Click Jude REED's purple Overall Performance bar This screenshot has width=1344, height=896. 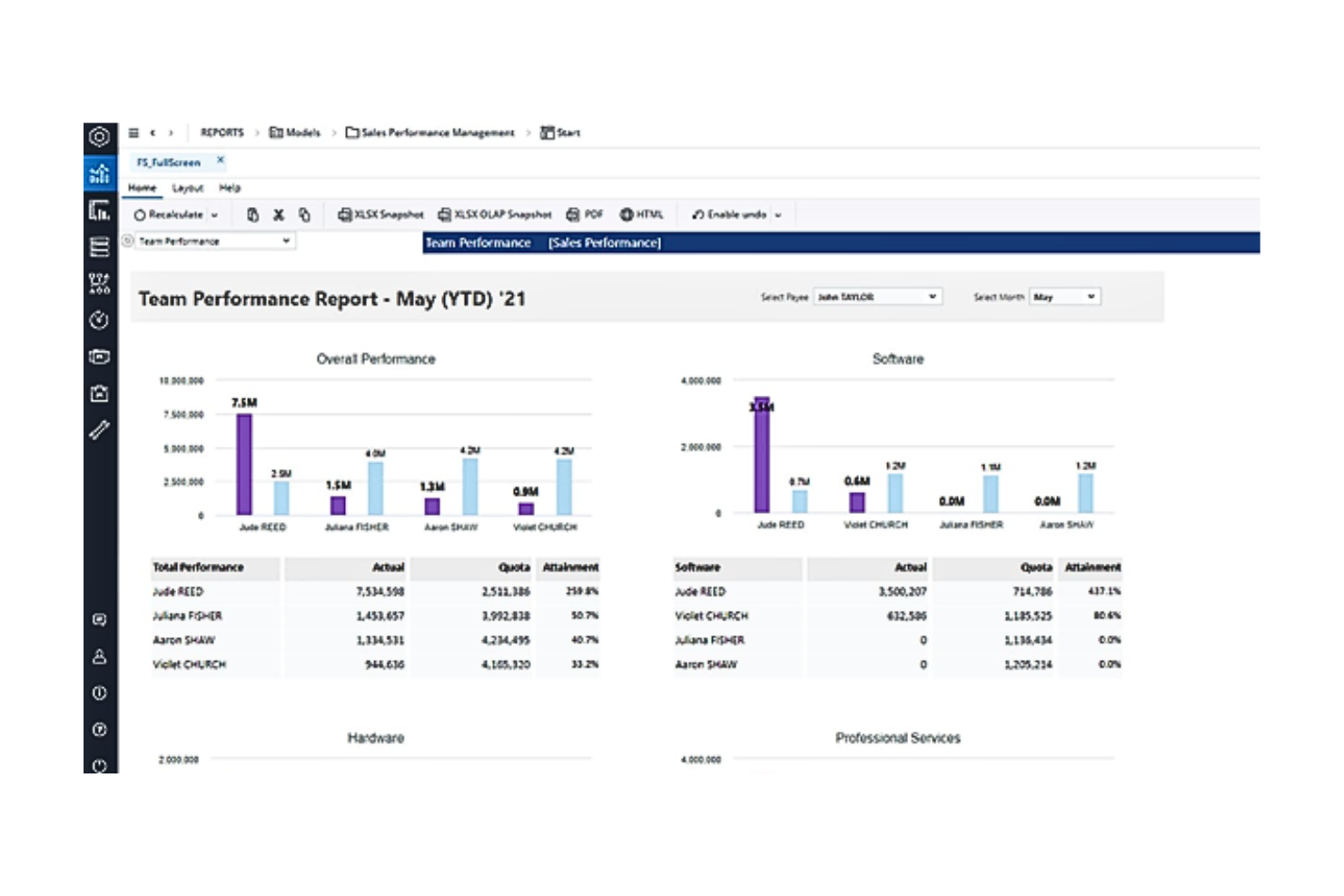tap(242, 463)
